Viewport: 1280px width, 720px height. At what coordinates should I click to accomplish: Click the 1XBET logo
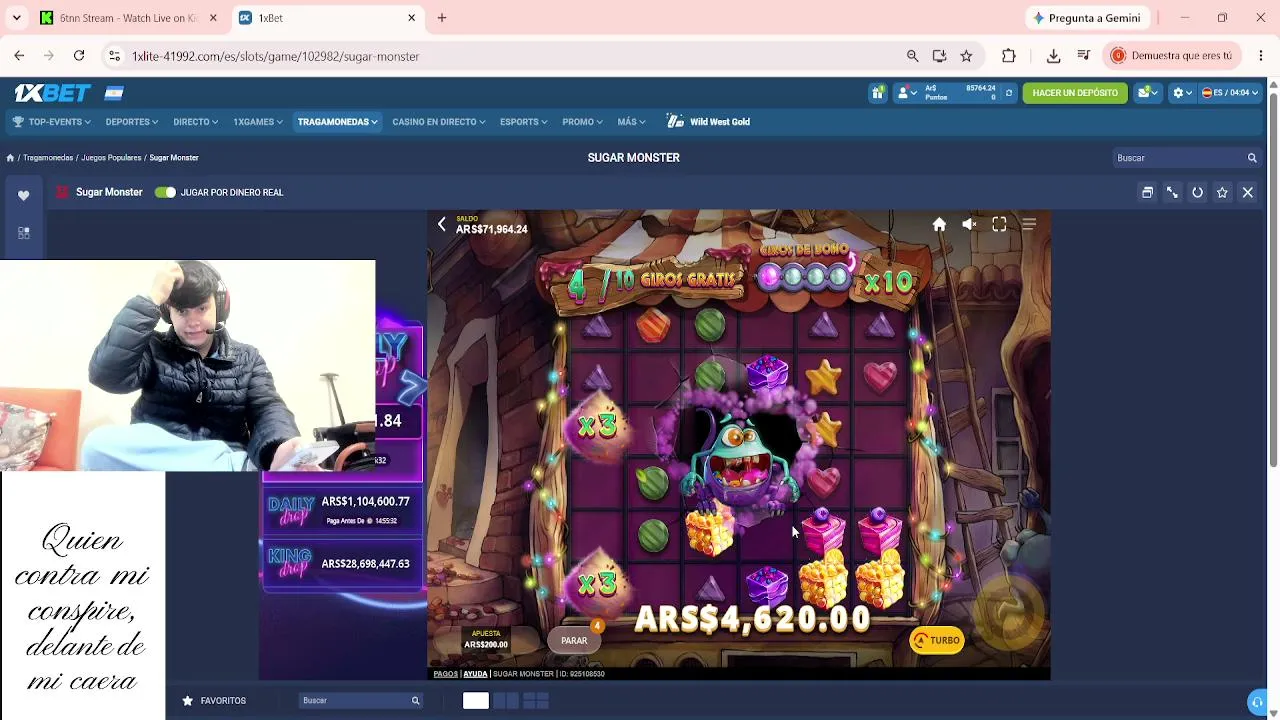click(x=52, y=93)
